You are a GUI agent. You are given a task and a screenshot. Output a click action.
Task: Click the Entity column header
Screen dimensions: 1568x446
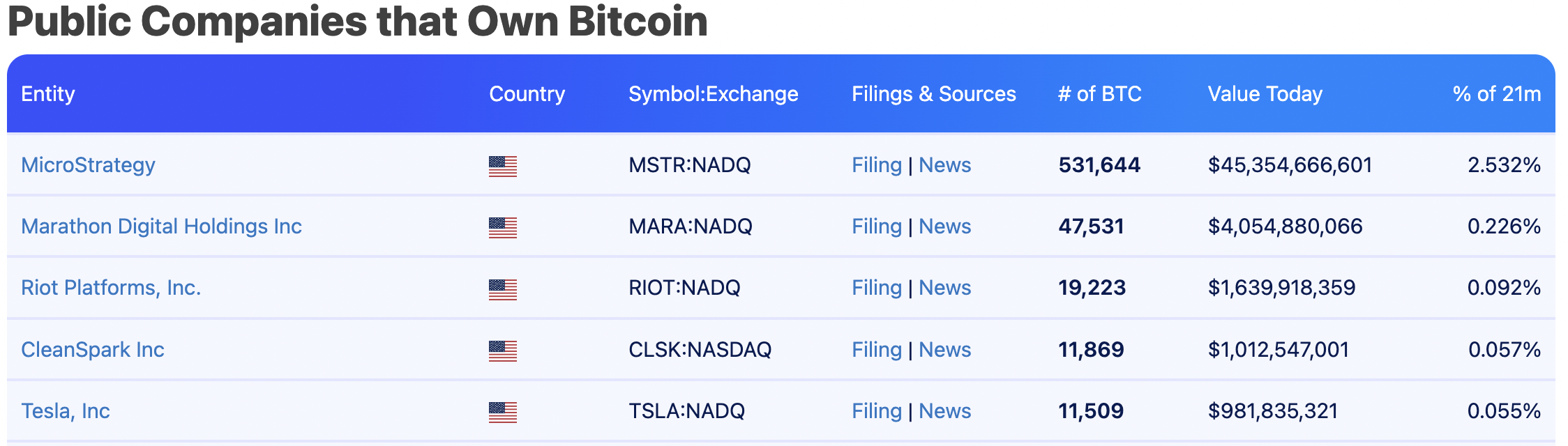point(48,94)
